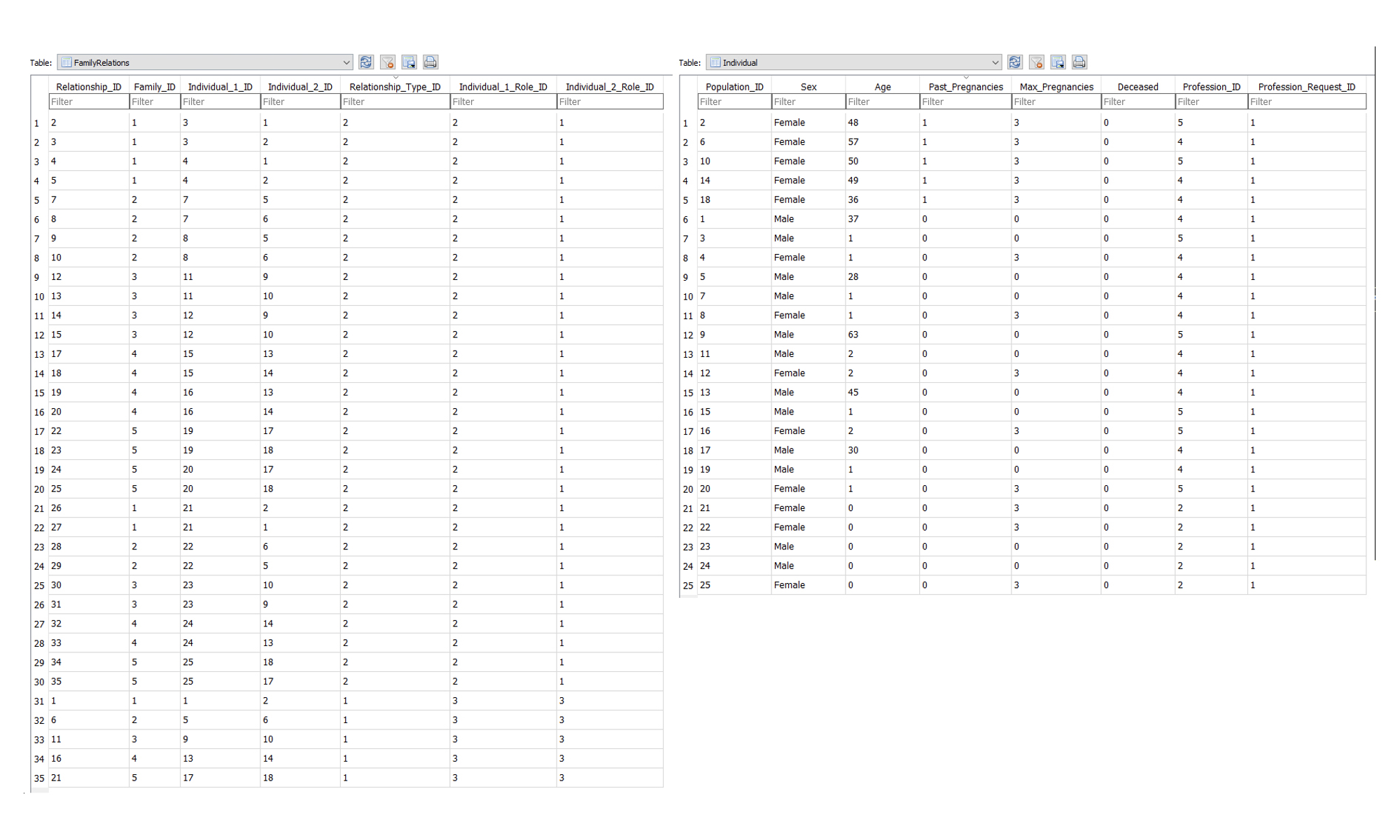
Task: Focus the Population_ID filter field
Action: tap(734, 101)
